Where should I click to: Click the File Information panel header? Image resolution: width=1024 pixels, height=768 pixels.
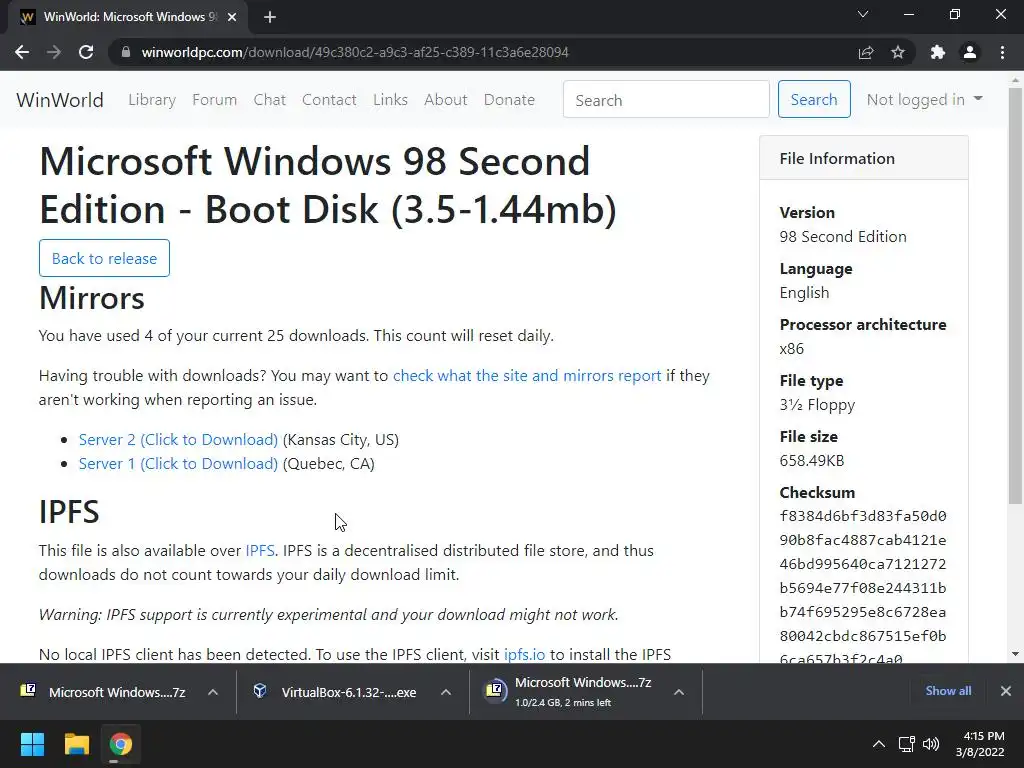coord(863,158)
